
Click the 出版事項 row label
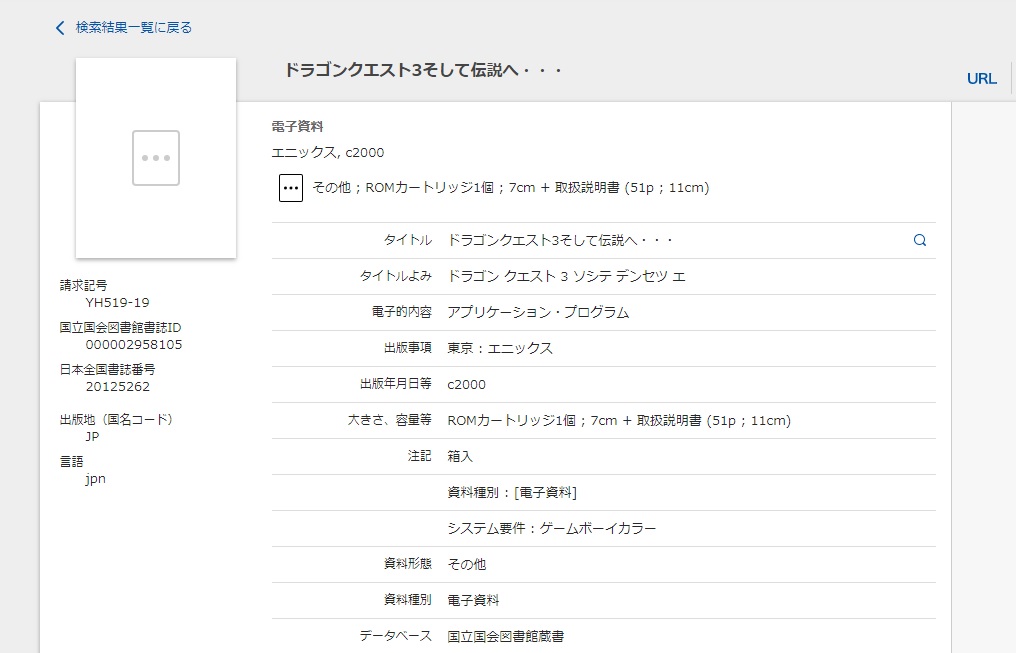(408, 349)
